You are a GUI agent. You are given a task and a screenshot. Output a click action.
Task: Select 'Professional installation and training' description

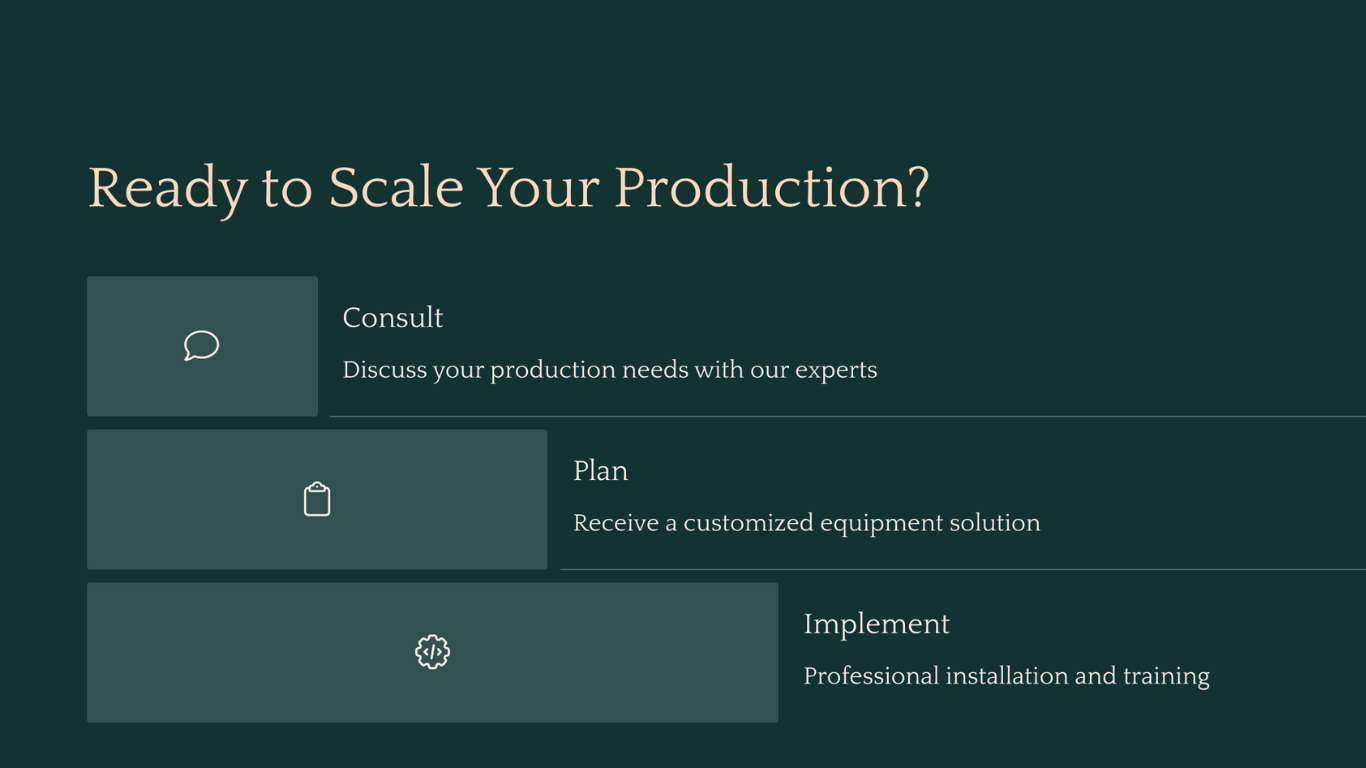(x=1007, y=676)
